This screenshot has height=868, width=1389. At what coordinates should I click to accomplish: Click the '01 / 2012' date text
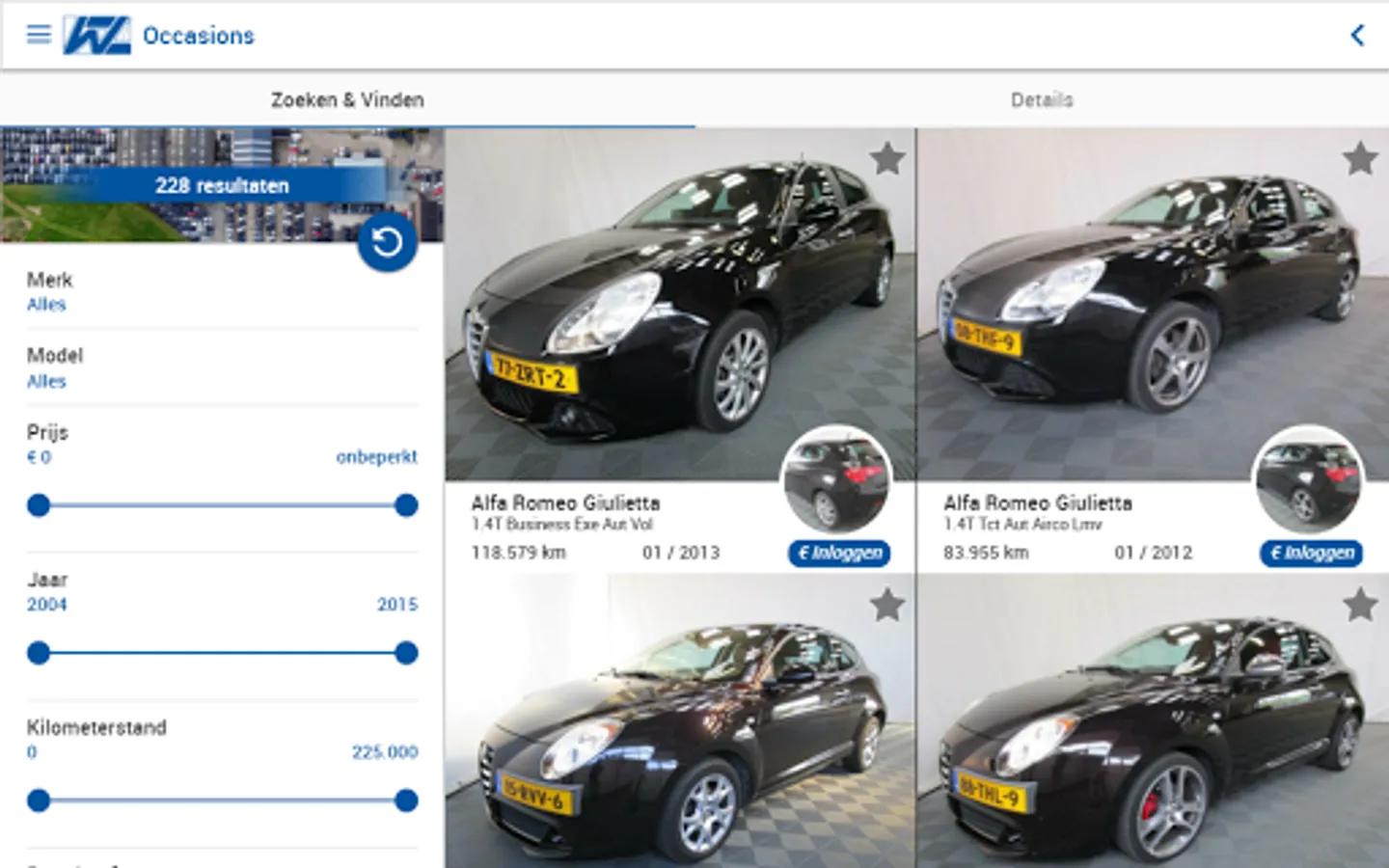pyautogui.click(x=1154, y=553)
